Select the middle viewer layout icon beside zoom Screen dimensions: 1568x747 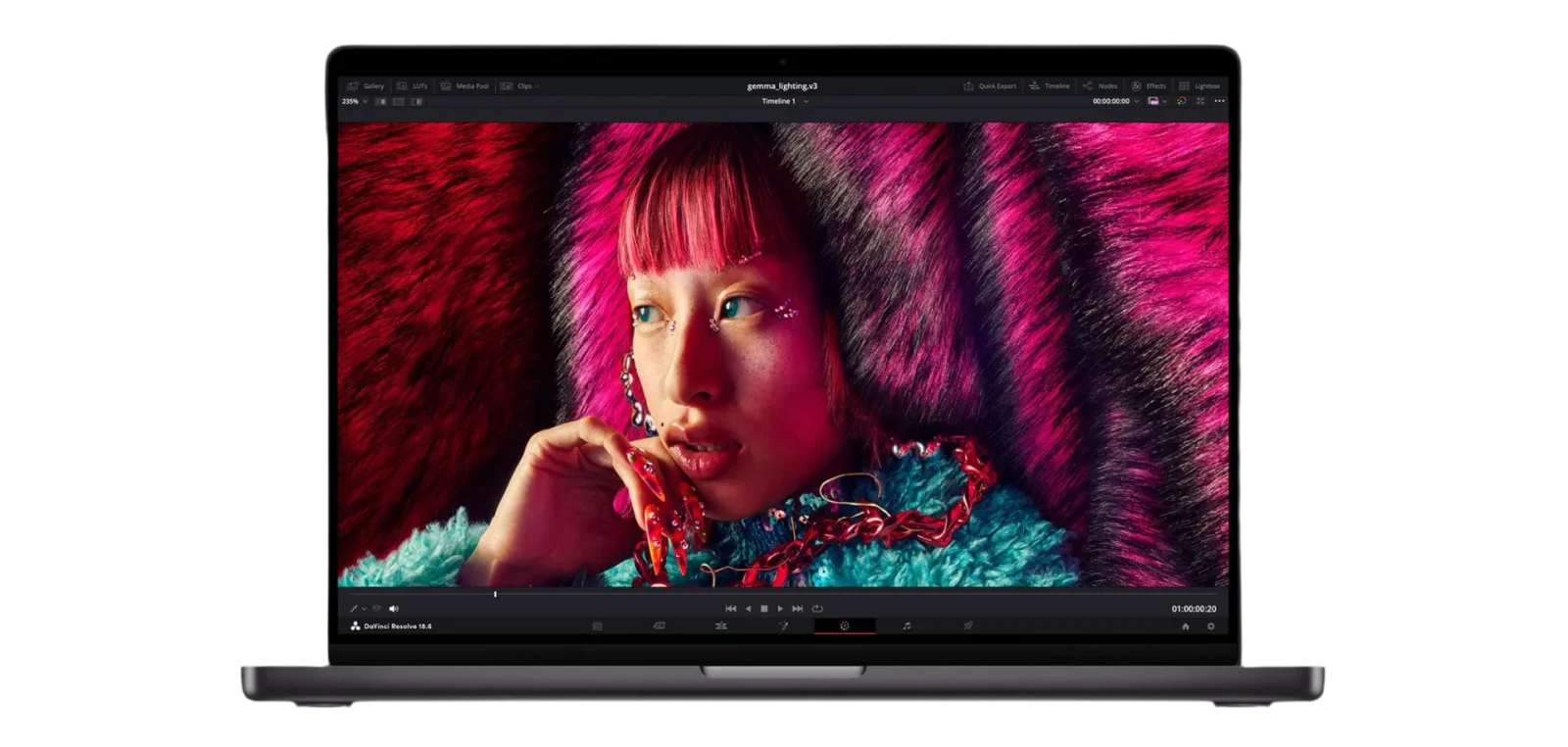(399, 101)
